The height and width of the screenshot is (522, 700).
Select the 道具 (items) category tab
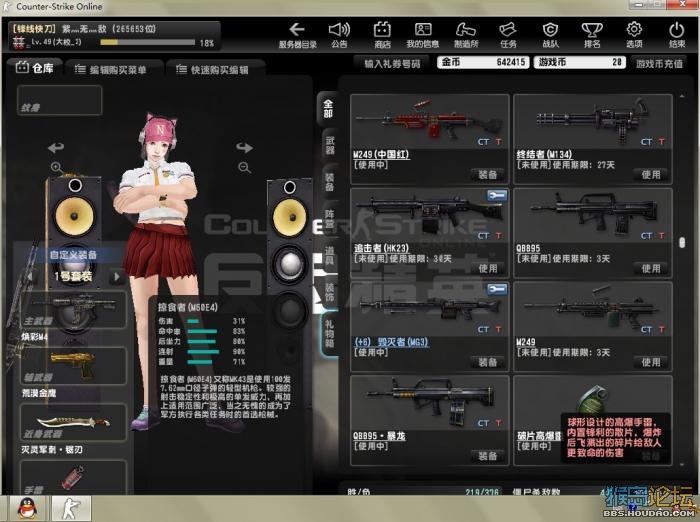329,255
